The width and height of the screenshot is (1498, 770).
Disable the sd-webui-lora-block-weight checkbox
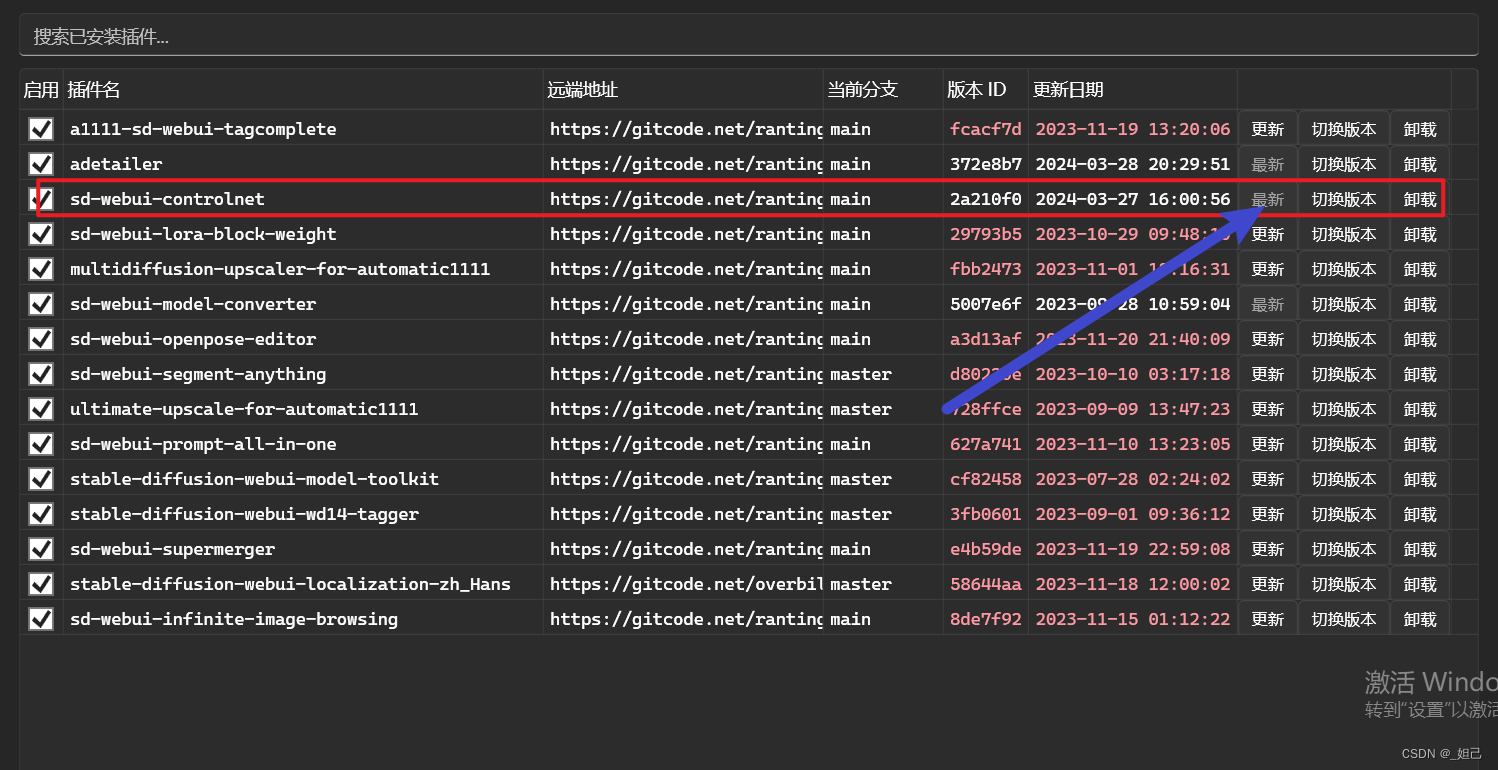click(41, 234)
